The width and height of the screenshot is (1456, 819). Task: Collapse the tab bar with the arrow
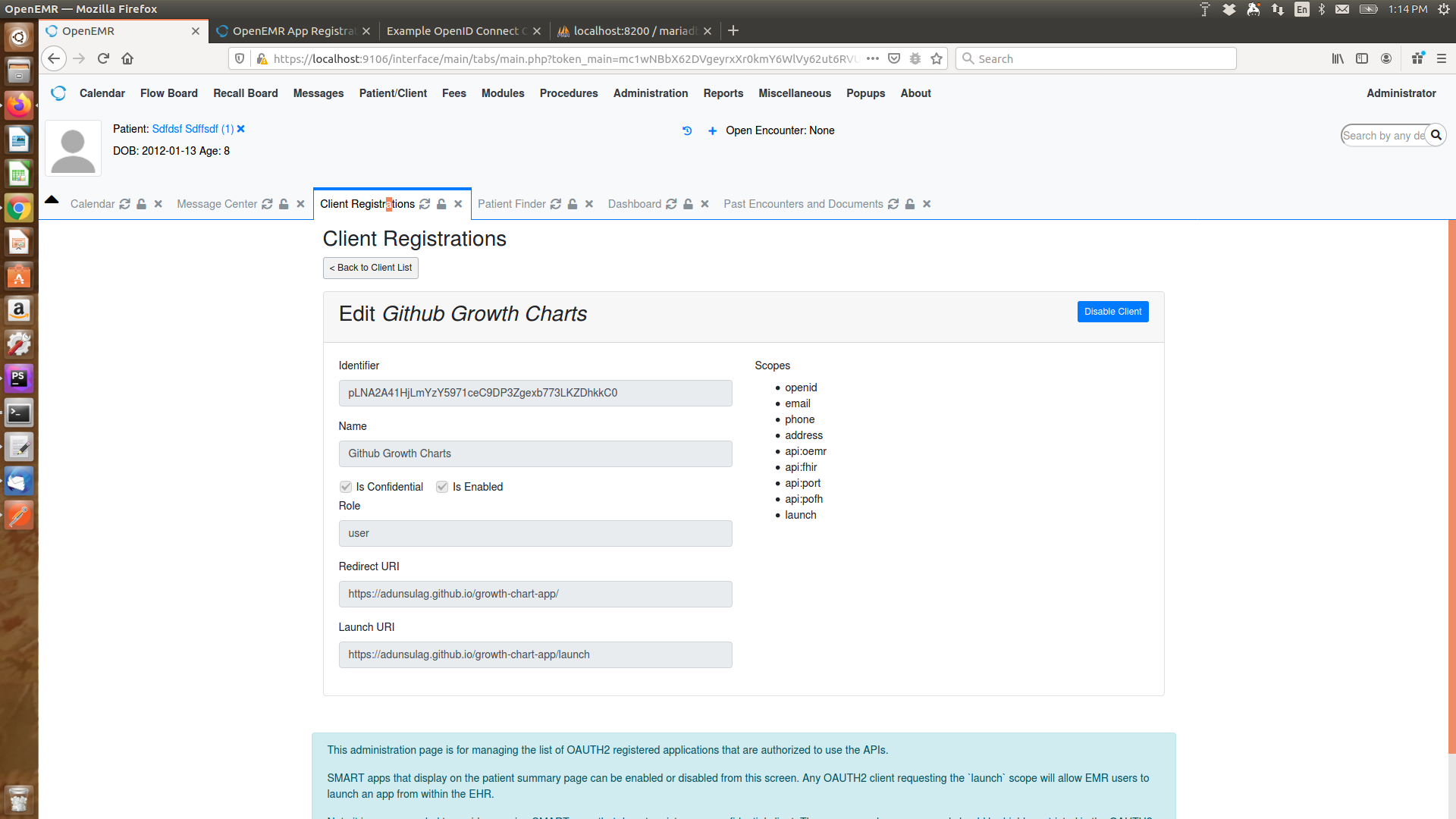tap(51, 199)
